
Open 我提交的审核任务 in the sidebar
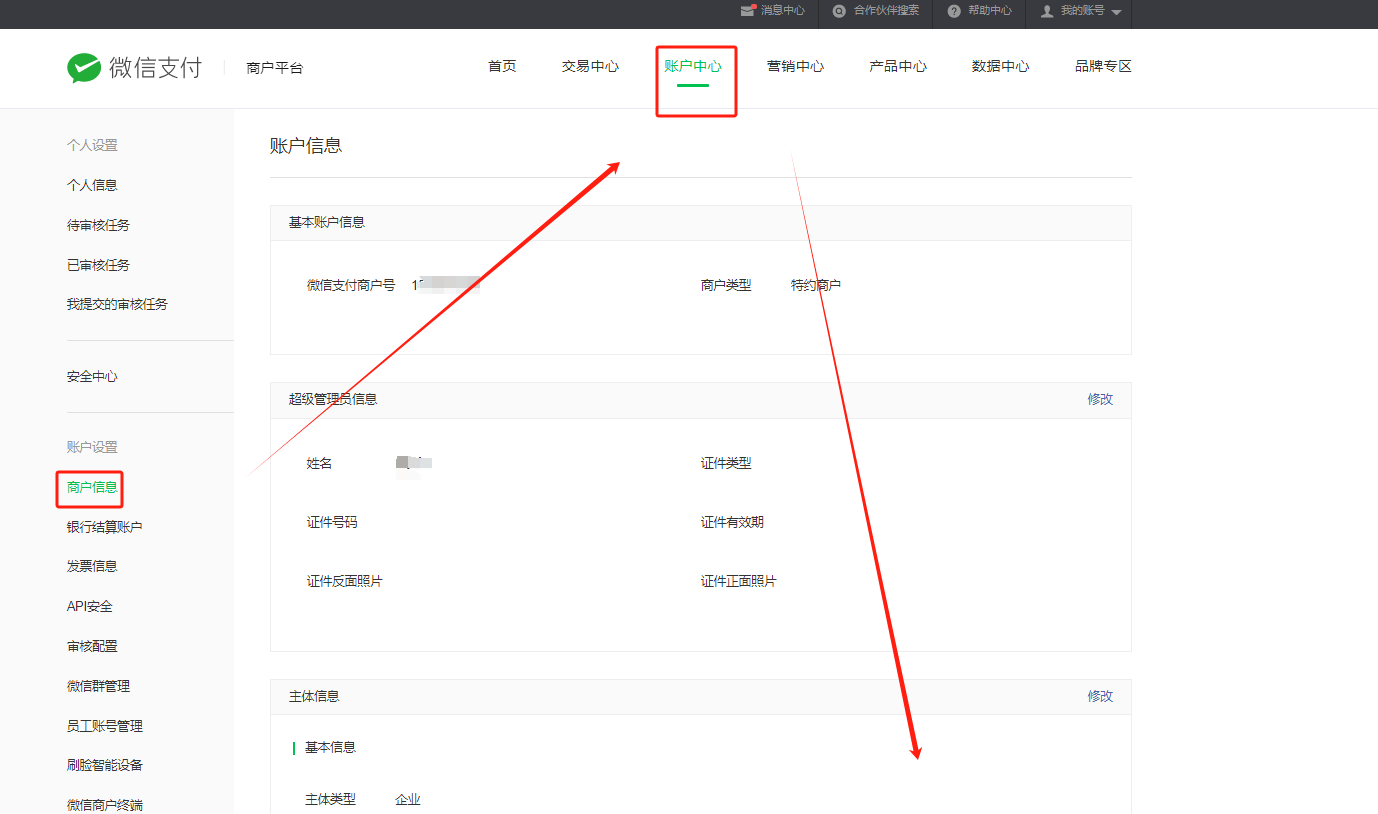pyautogui.click(x=117, y=304)
